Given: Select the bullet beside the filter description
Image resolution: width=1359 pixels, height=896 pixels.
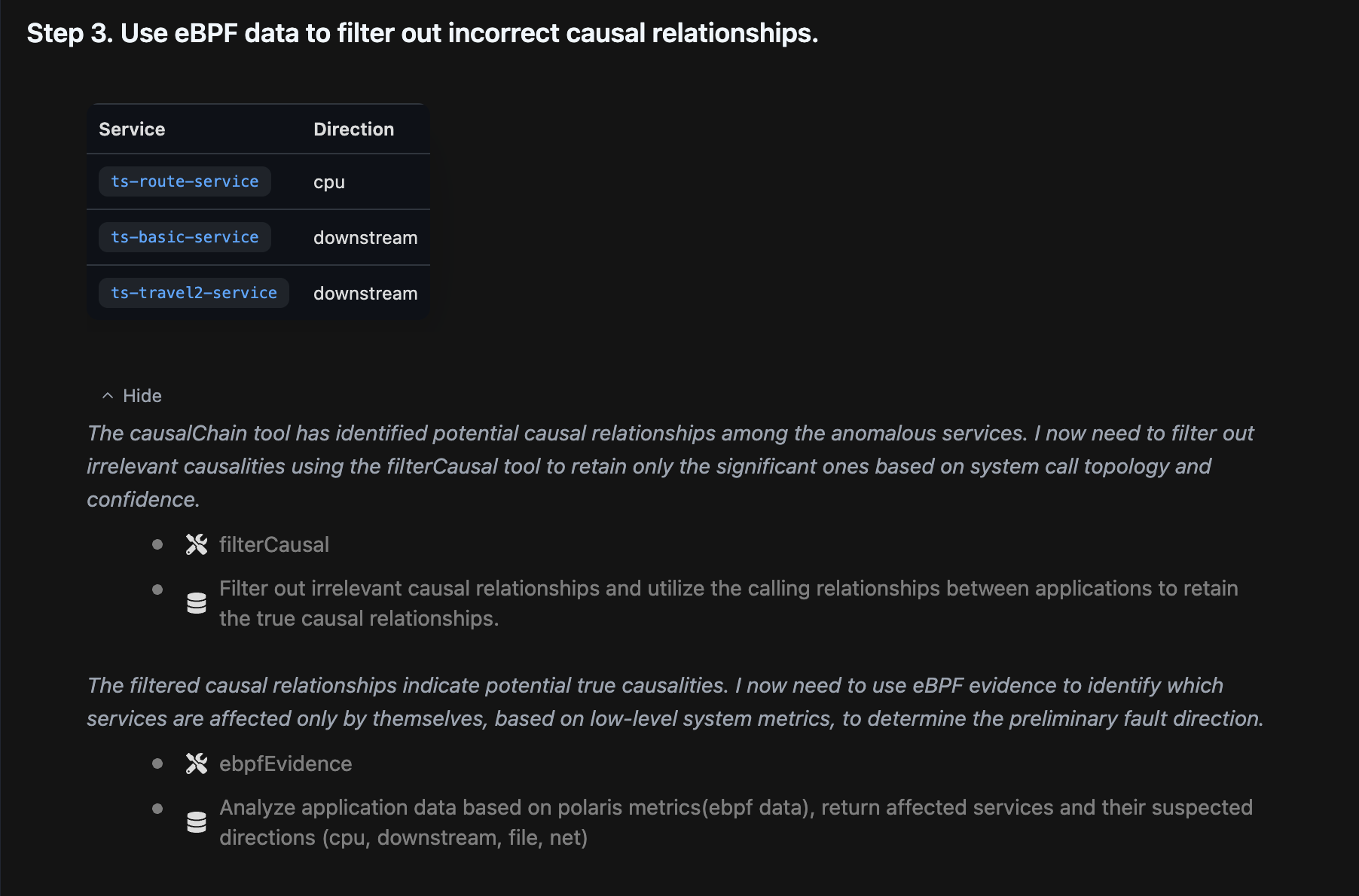Looking at the screenshot, I should click(157, 588).
